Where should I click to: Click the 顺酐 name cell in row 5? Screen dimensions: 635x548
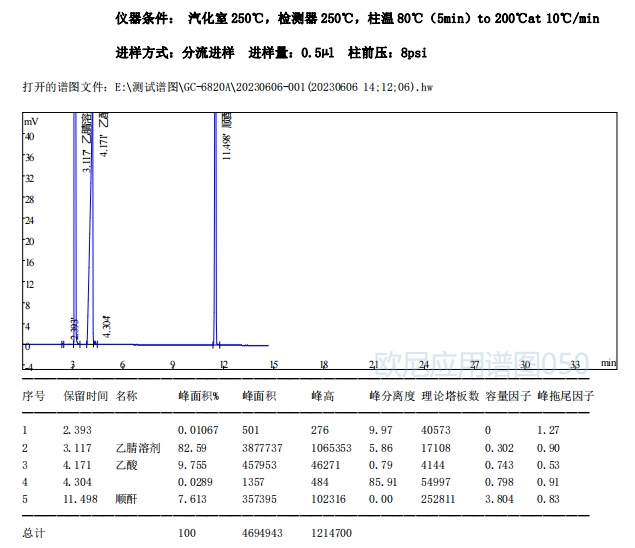pyautogui.click(x=125, y=498)
